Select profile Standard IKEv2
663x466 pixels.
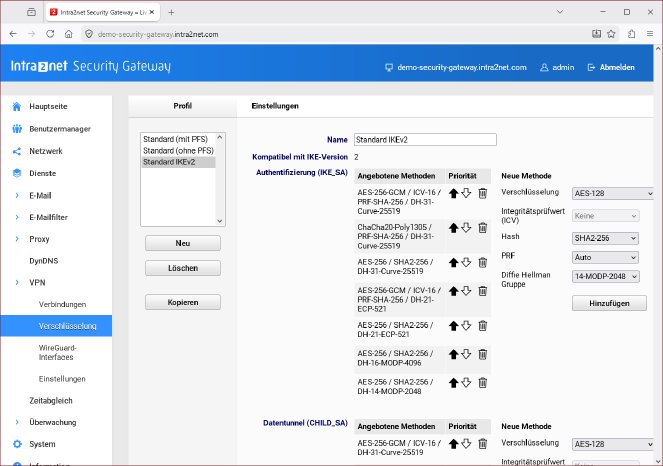pos(178,162)
